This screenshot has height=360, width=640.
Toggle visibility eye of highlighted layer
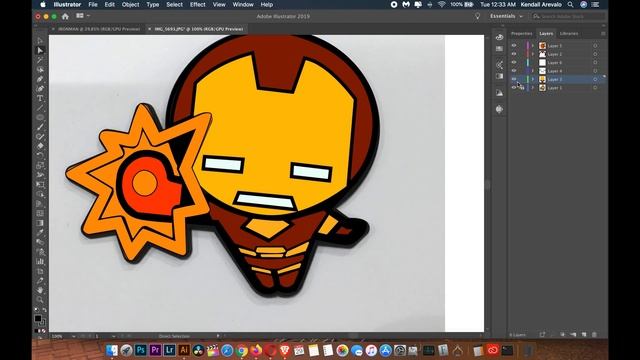pos(514,79)
